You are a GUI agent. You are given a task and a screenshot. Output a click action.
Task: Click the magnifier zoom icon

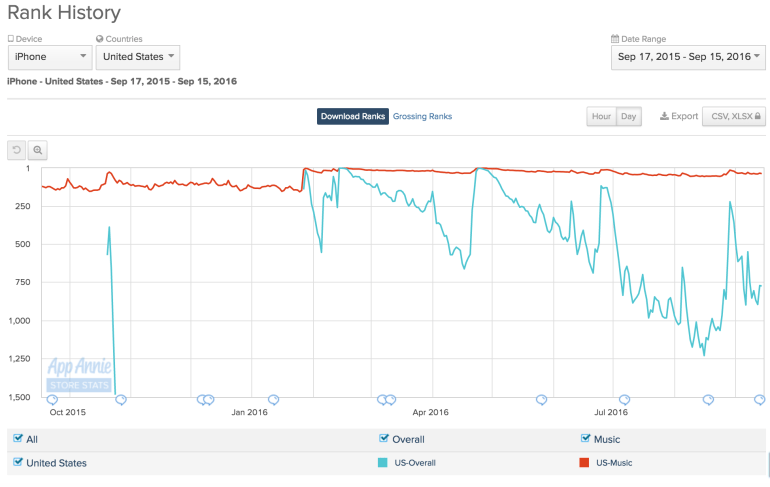click(x=38, y=150)
